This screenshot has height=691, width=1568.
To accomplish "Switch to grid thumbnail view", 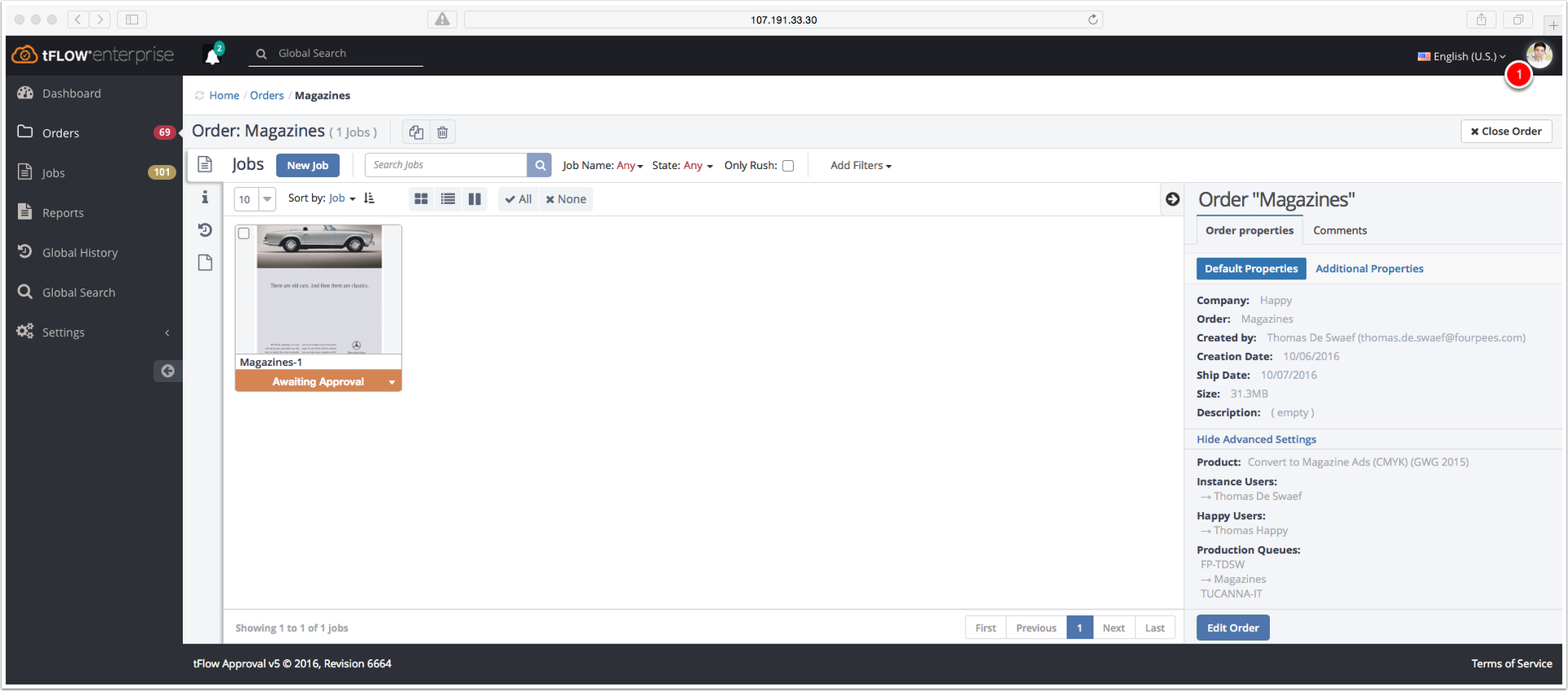I will [x=421, y=199].
